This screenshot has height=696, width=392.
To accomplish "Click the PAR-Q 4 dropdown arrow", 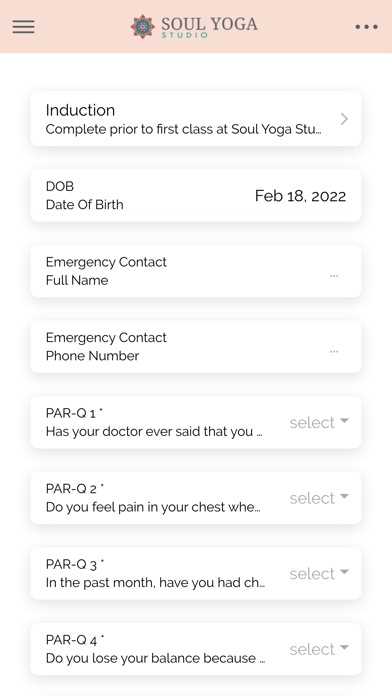I will [344, 648].
